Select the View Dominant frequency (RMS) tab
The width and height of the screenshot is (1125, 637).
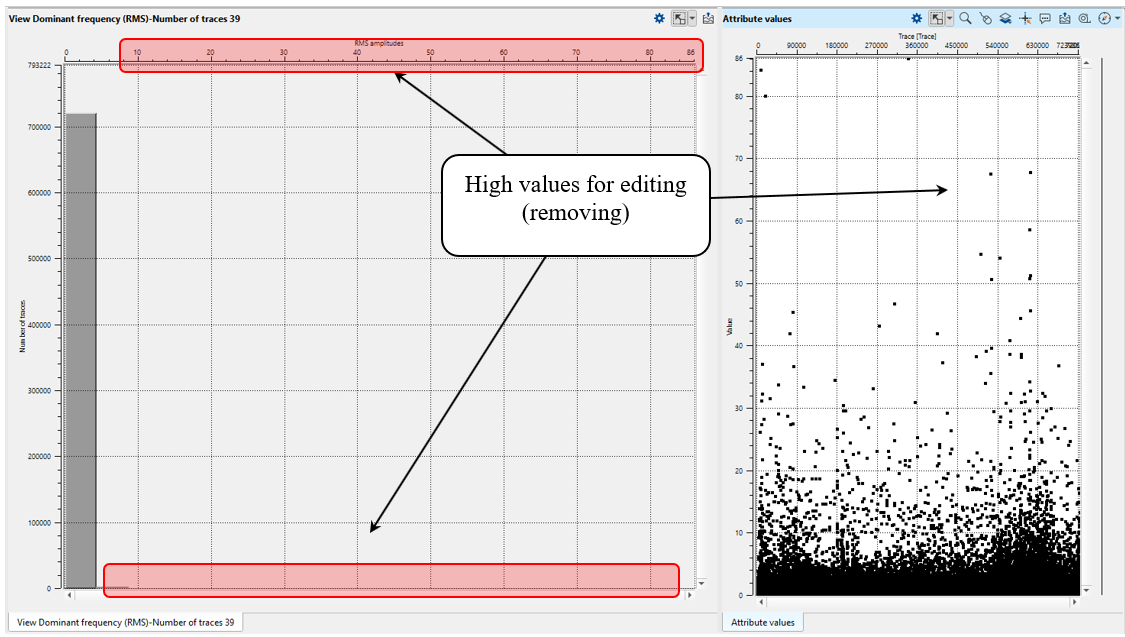125,622
